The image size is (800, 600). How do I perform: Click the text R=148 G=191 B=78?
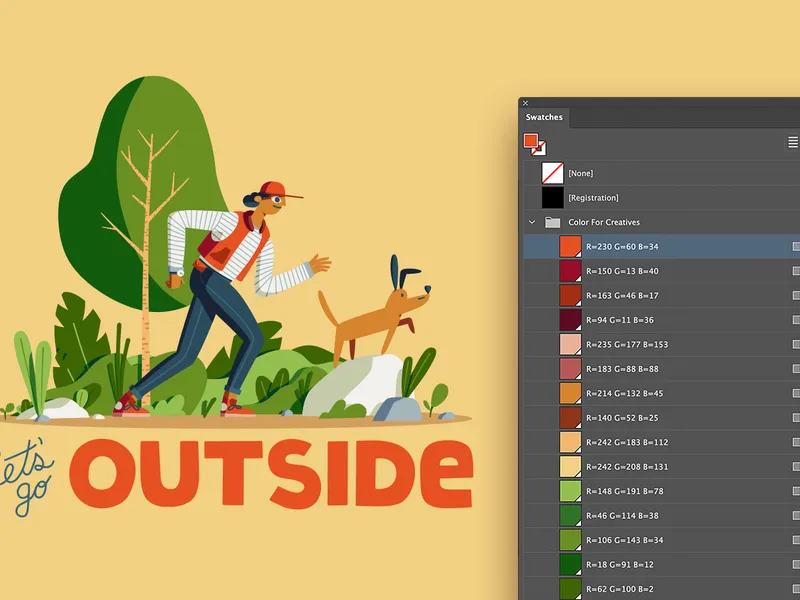[624, 492]
